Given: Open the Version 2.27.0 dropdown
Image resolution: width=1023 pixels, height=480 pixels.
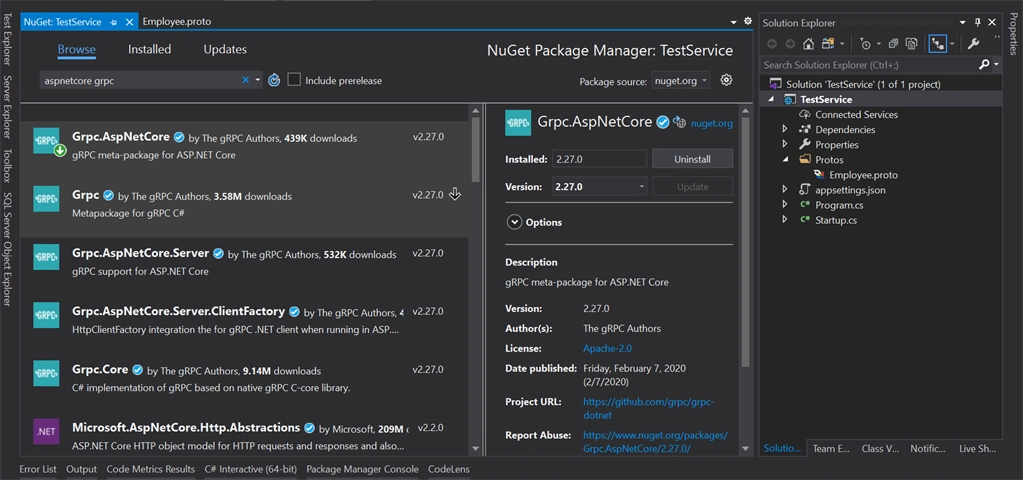Looking at the screenshot, I should [x=600, y=187].
